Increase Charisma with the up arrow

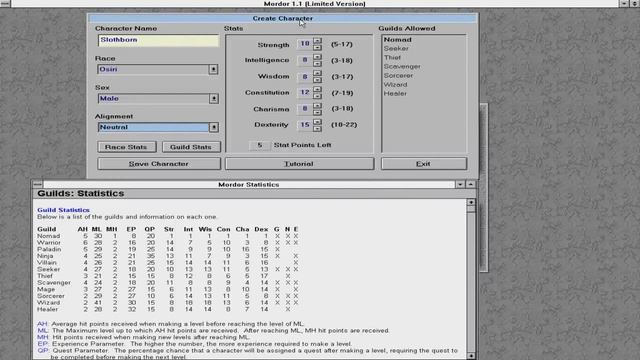[317, 105]
